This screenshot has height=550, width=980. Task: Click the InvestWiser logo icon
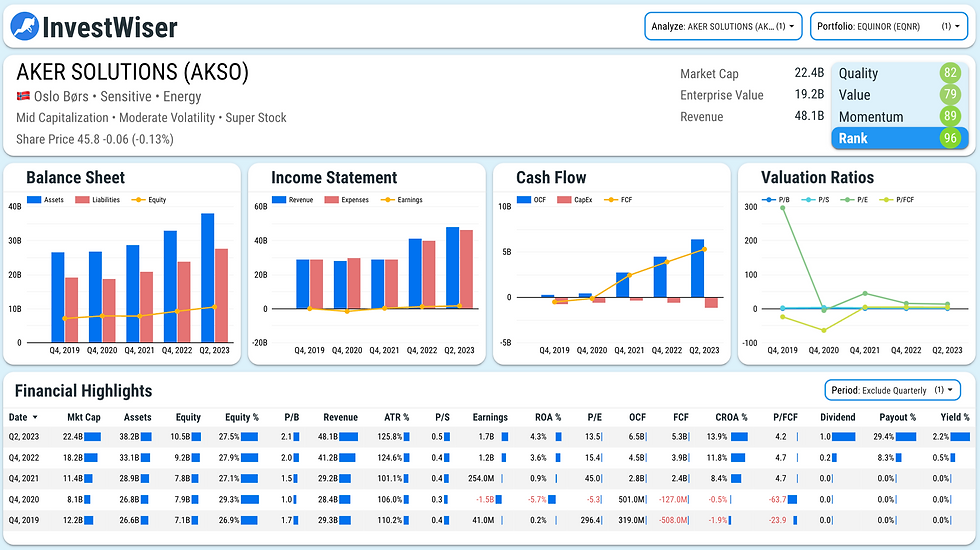pos(25,27)
